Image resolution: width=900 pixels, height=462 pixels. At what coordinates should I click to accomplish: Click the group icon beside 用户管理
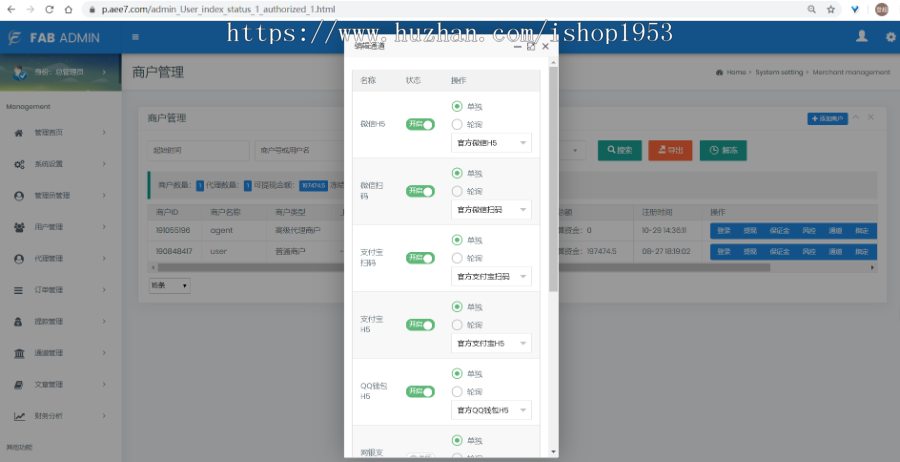point(19,227)
